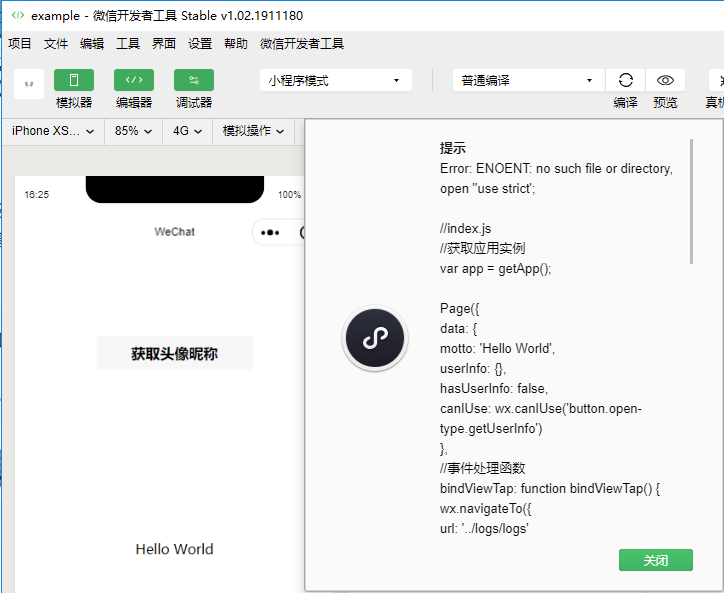The width and height of the screenshot is (724, 593).
Task: Toggle the editor (编辑器) panel
Action: tap(134, 80)
